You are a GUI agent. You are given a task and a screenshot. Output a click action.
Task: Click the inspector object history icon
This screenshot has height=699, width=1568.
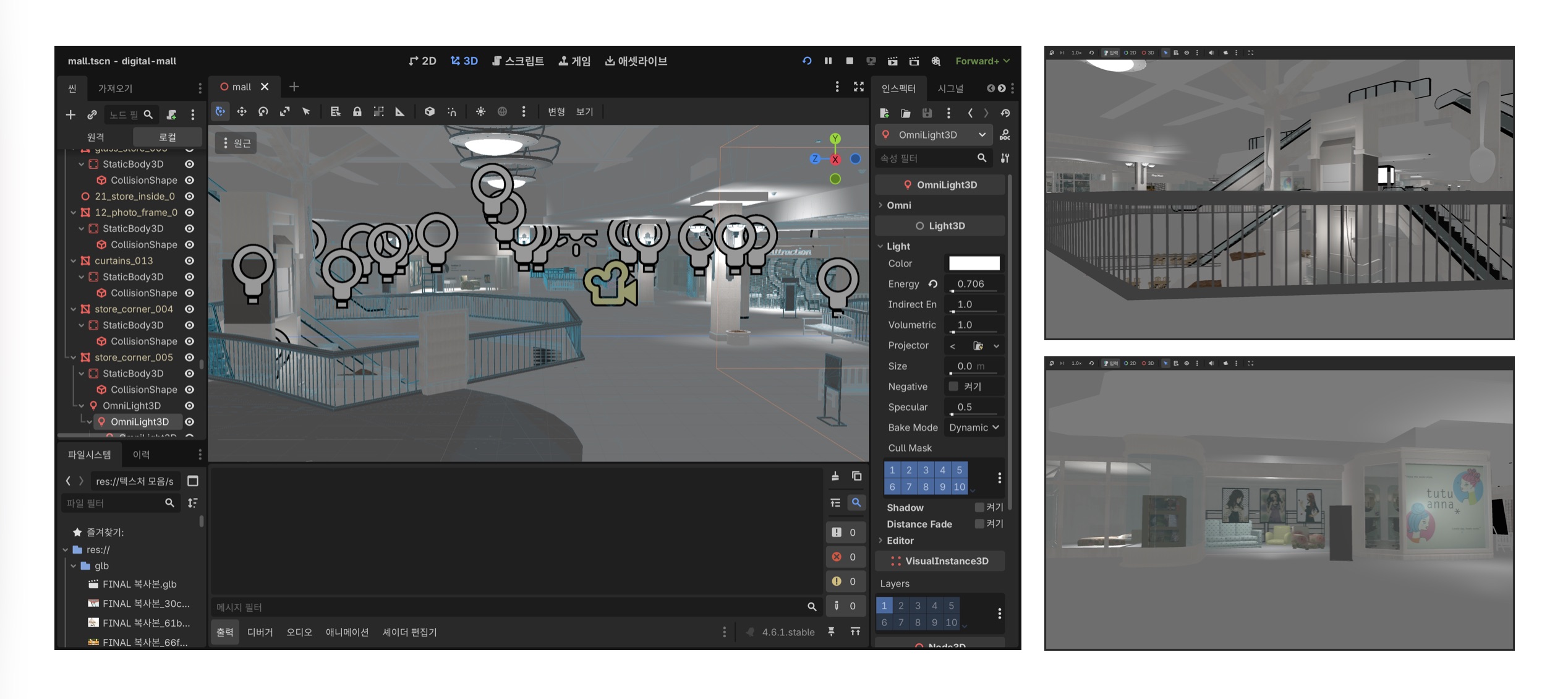tap(1005, 113)
